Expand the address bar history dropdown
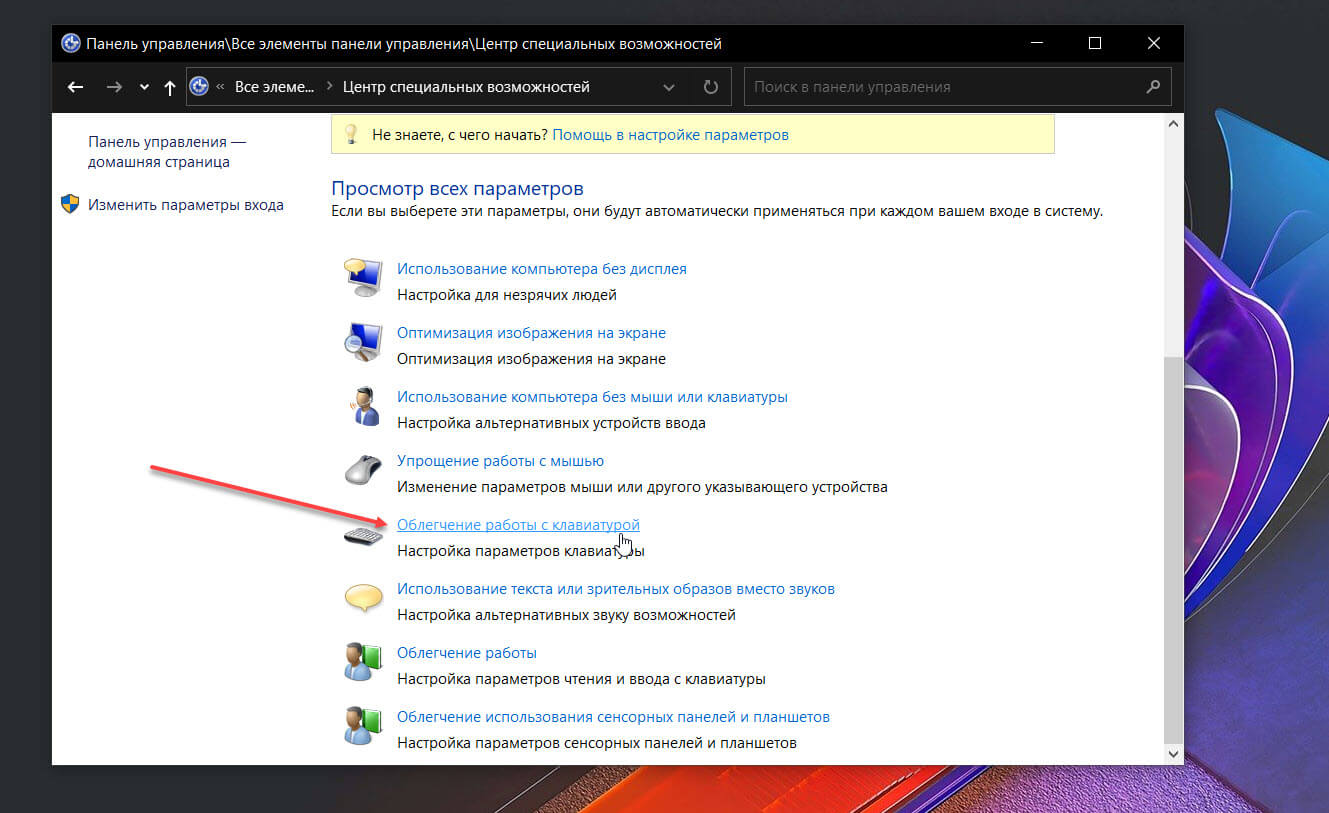This screenshot has width=1329, height=813. point(669,87)
